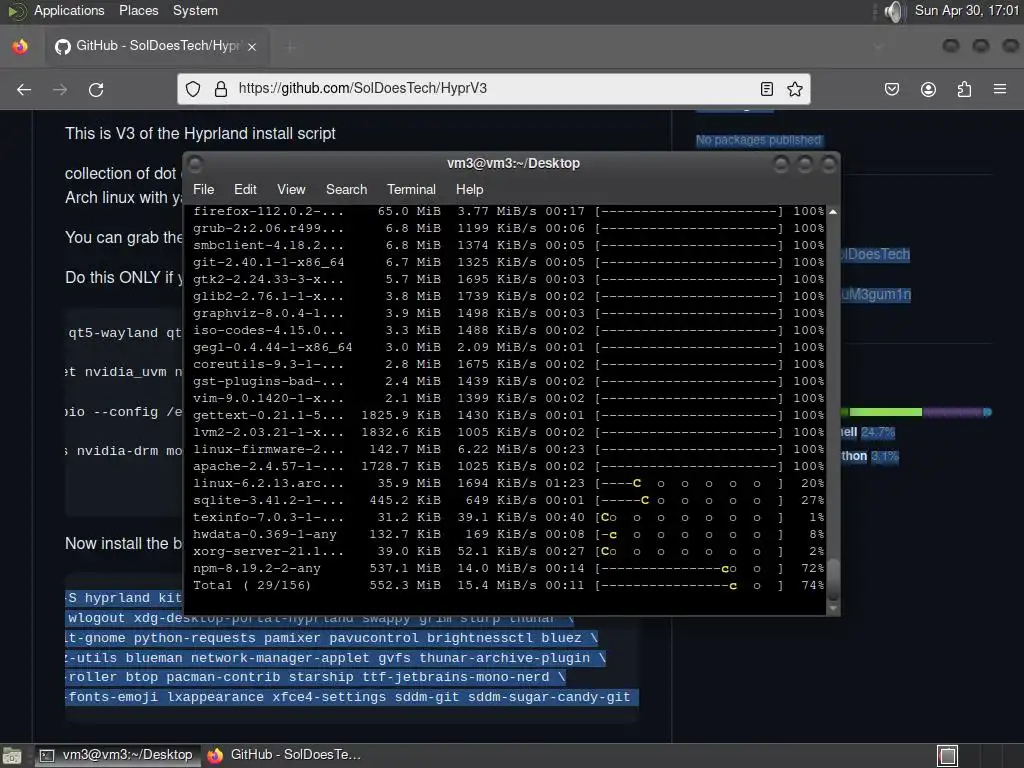The height and width of the screenshot is (768, 1024).
Task: Click the linux-firmware download row
Action: coord(508,449)
